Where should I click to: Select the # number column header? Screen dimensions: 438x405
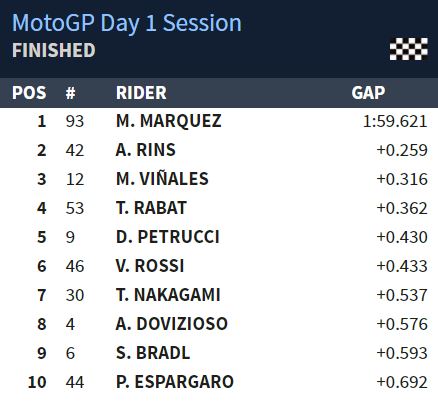[x=70, y=93]
